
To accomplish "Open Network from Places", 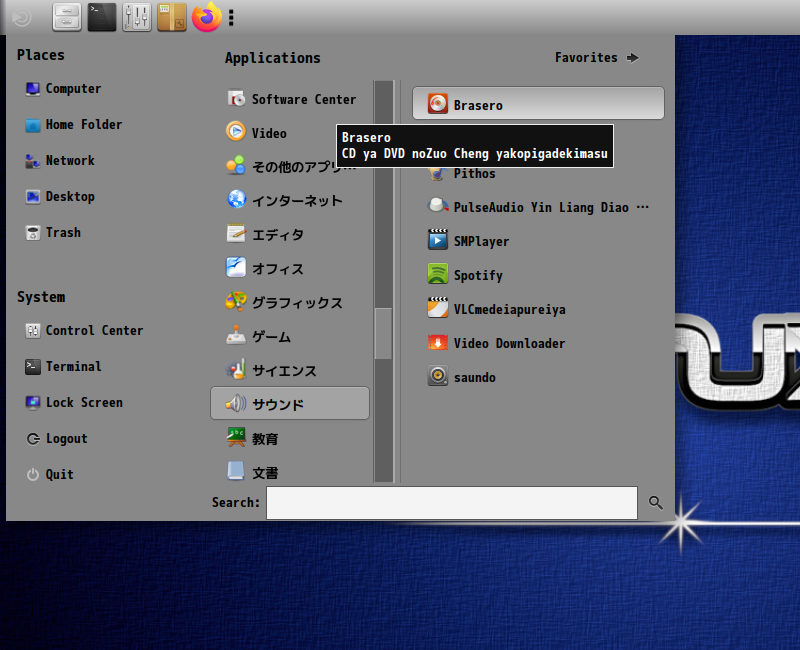I will click(60, 161).
